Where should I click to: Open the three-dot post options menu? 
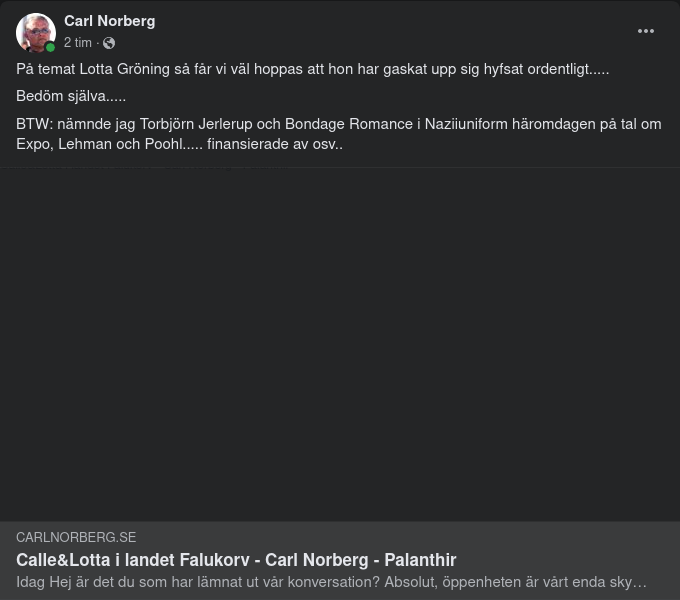(646, 31)
